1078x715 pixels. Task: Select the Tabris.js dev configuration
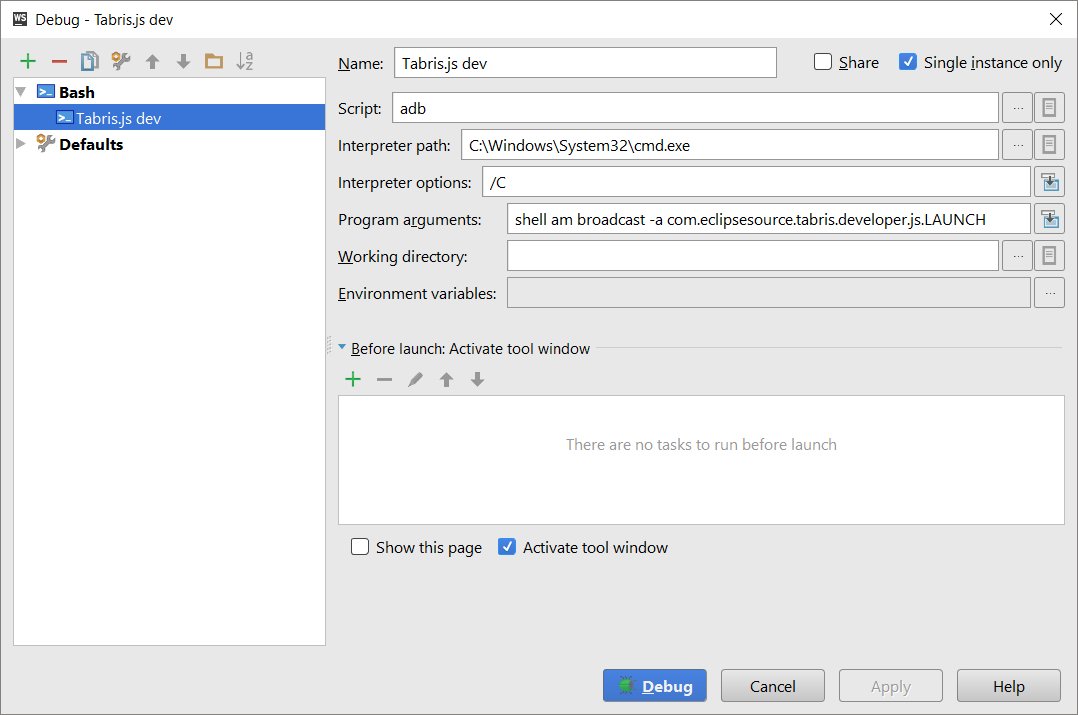(169, 118)
